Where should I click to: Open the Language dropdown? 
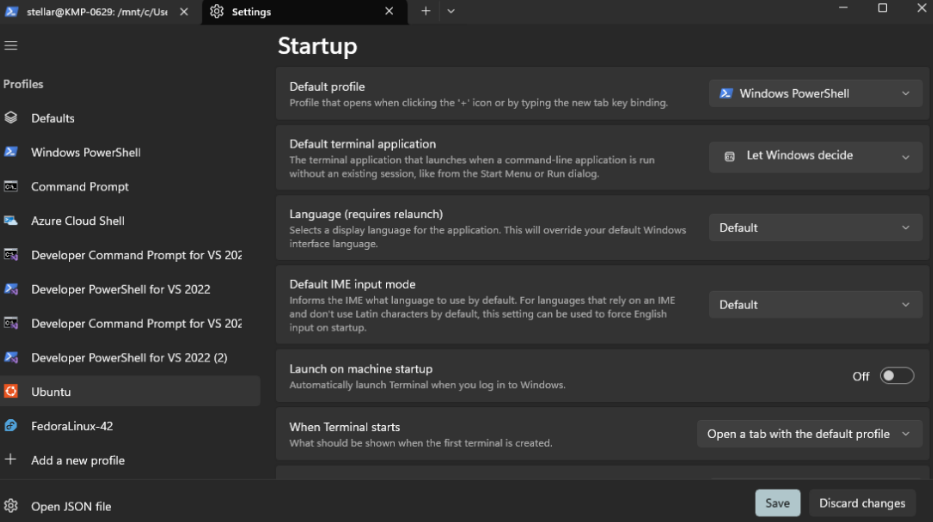[x=815, y=228]
